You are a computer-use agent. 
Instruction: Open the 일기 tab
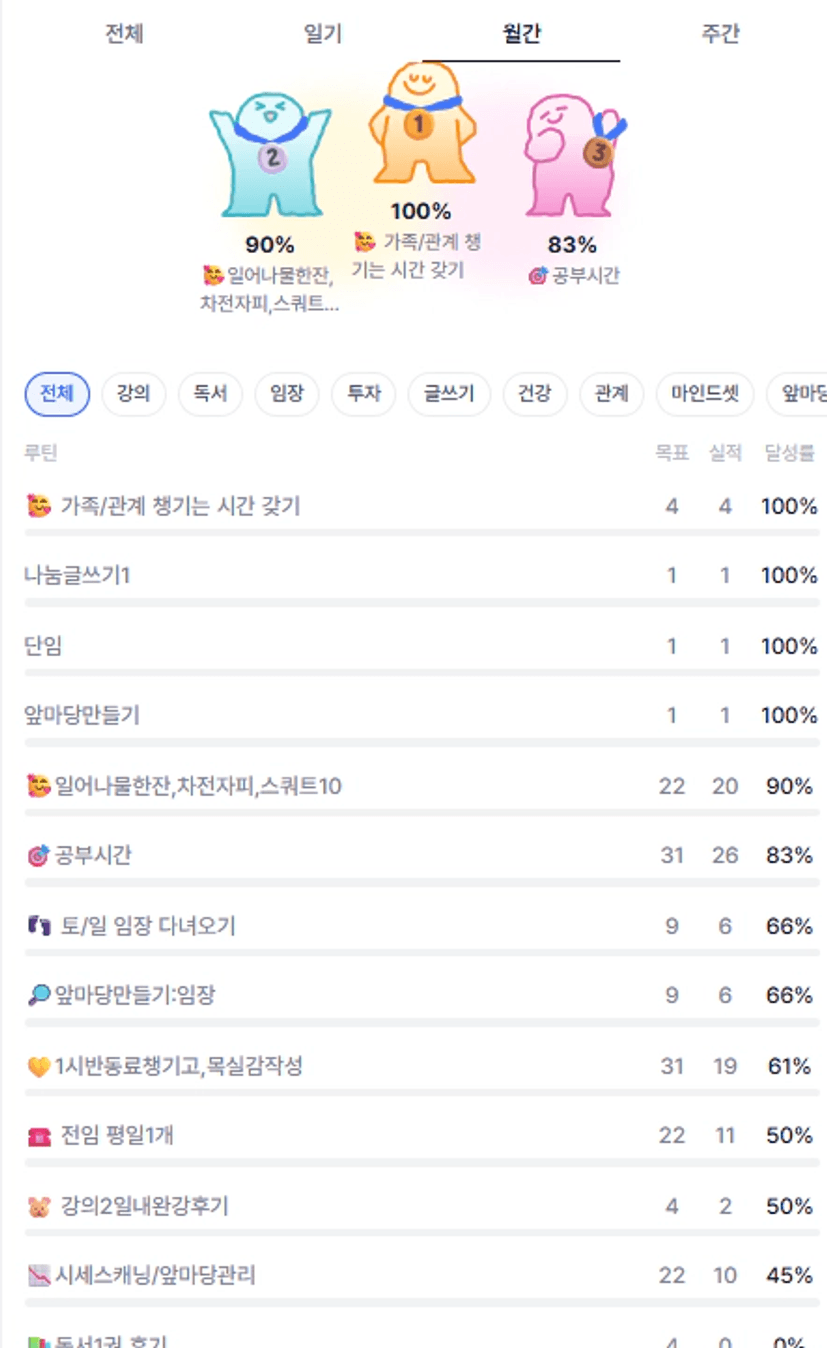tap(322, 34)
